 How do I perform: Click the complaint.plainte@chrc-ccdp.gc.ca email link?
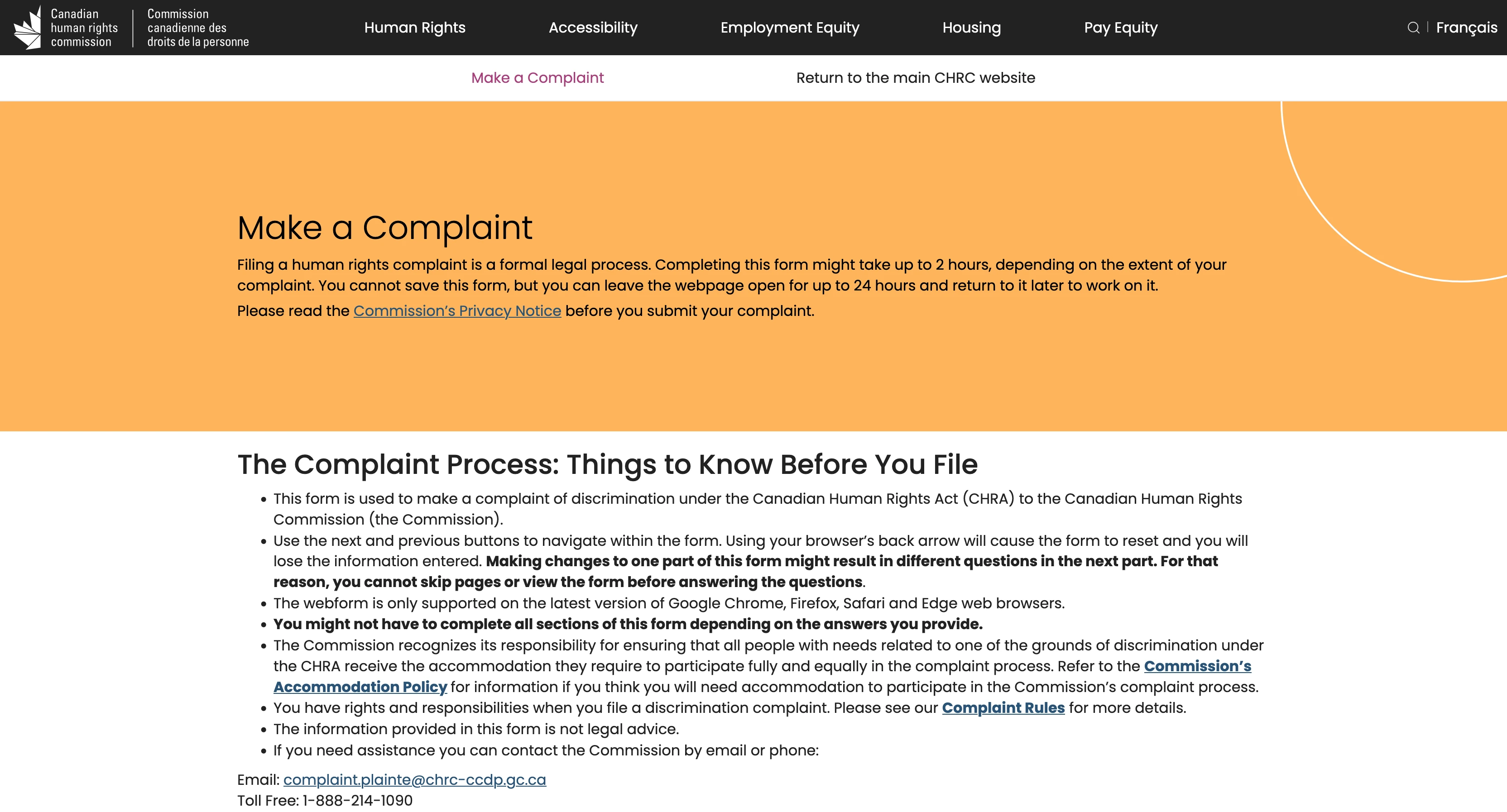413,780
